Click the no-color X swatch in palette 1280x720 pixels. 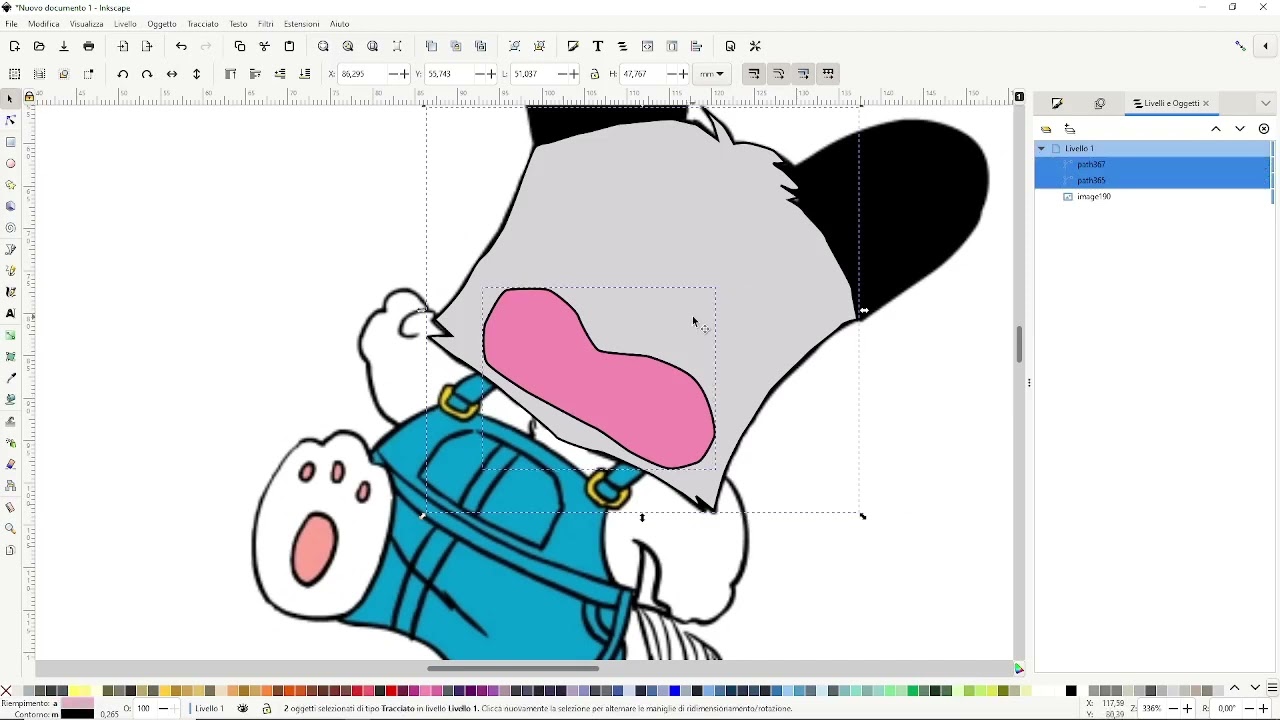(7, 690)
